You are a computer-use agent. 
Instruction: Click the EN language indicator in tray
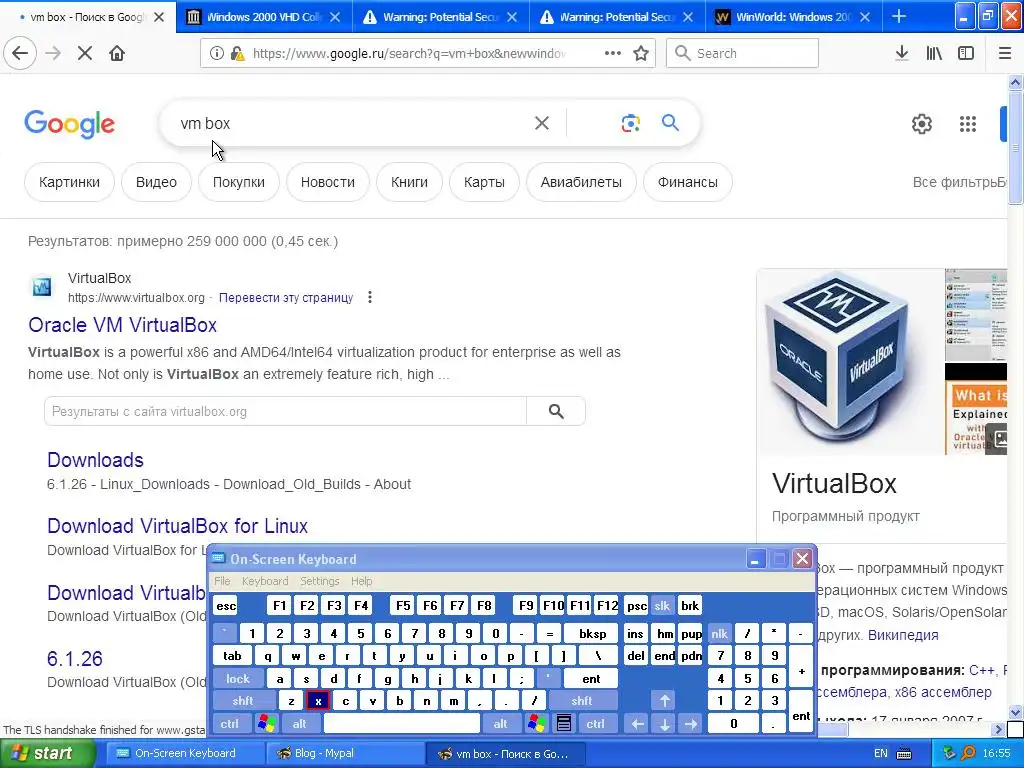tap(881, 754)
